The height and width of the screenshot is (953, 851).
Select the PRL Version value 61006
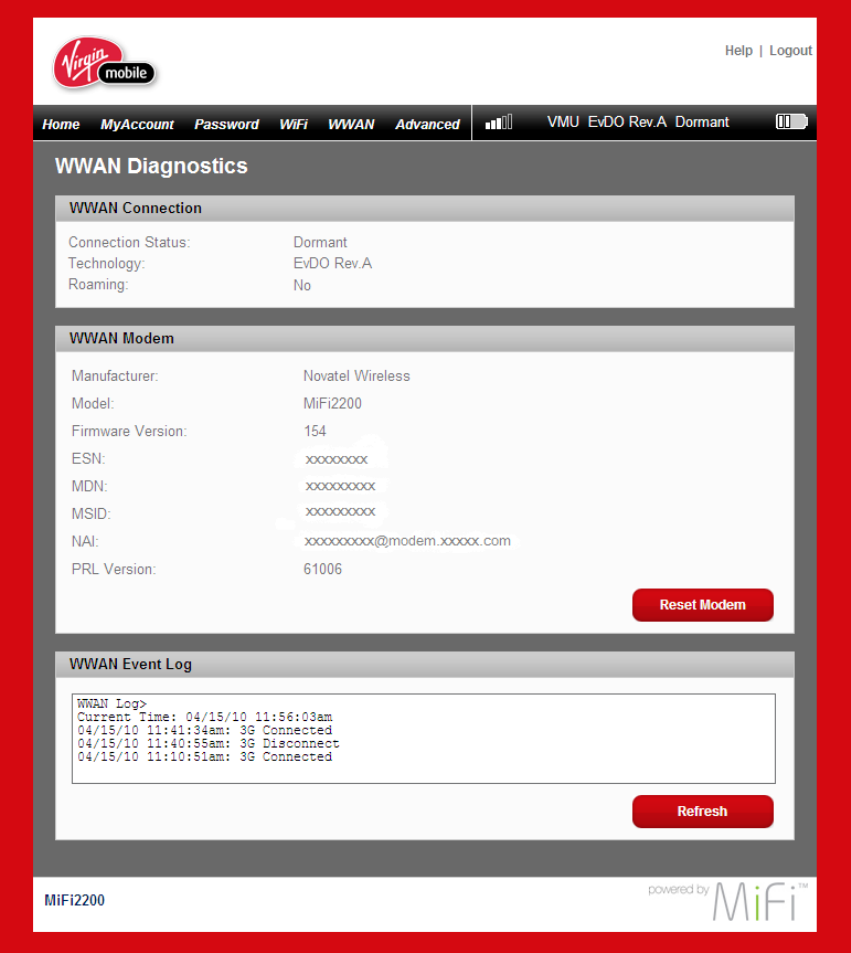click(x=323, y=569)
